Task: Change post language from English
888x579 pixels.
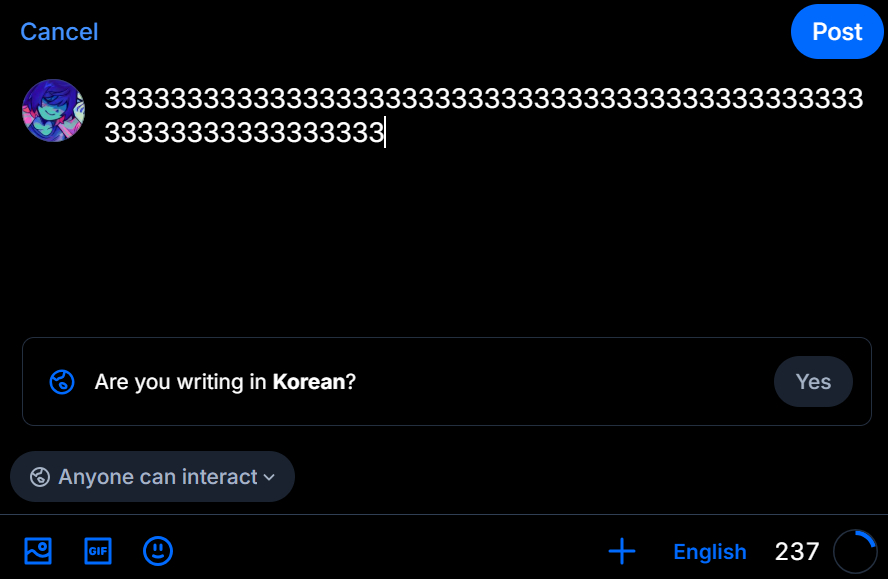Action: [710, 552]
